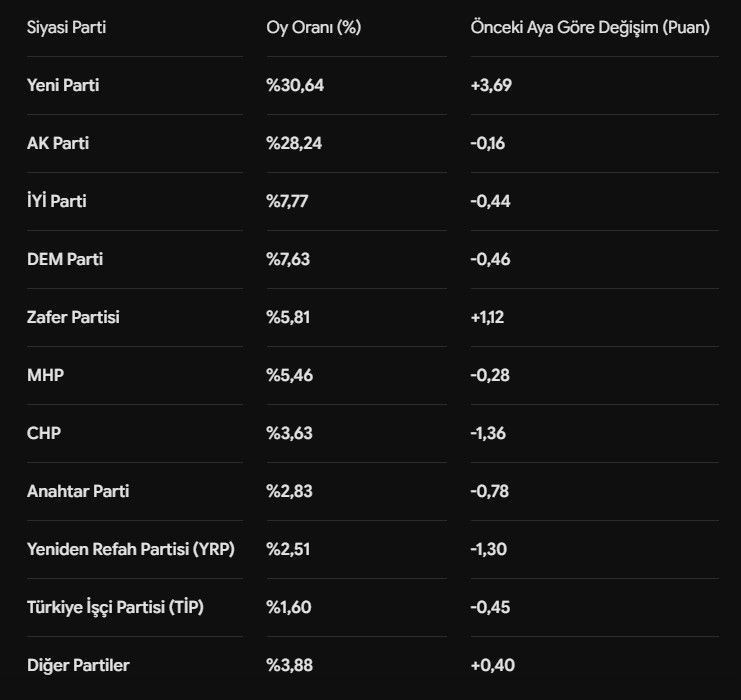Screen dimensions: 741x700
Task: Click the %30,64 vote share value
Action: (x=295, y=86)
